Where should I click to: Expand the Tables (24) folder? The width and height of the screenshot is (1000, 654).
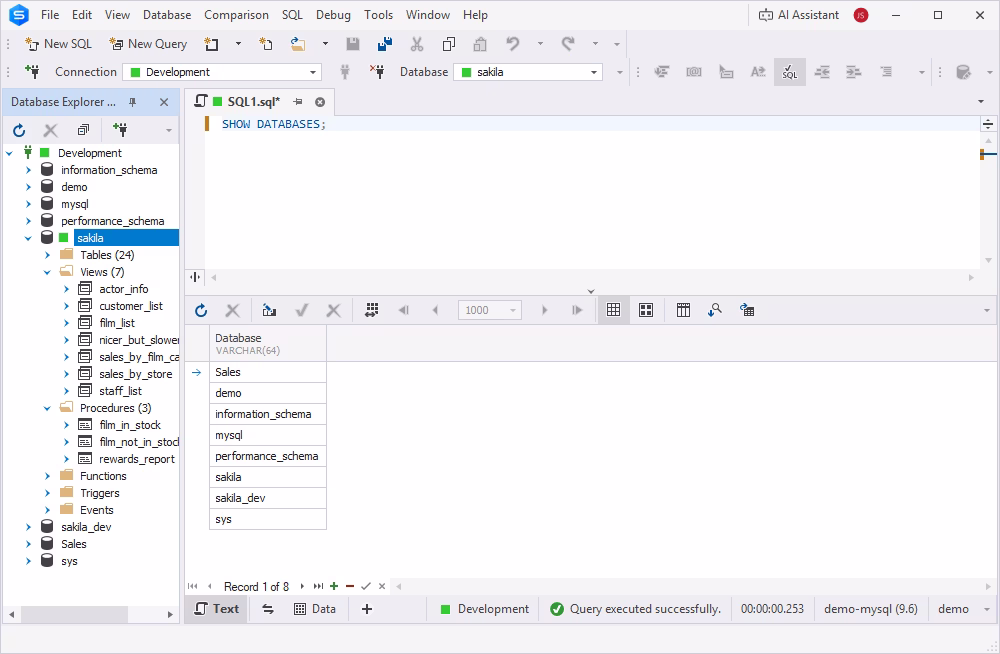pyautogui.click(x=47, y=255)
